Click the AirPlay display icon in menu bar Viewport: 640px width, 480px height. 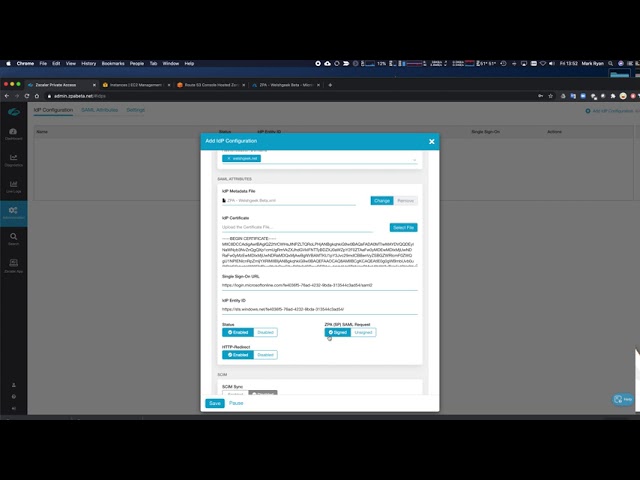click(524, 63)
